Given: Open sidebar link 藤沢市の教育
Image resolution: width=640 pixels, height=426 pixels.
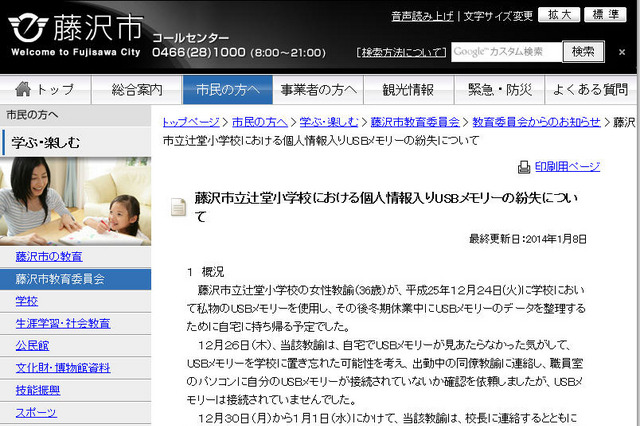Looking at the screenshot, I should [x=49, y=257].
